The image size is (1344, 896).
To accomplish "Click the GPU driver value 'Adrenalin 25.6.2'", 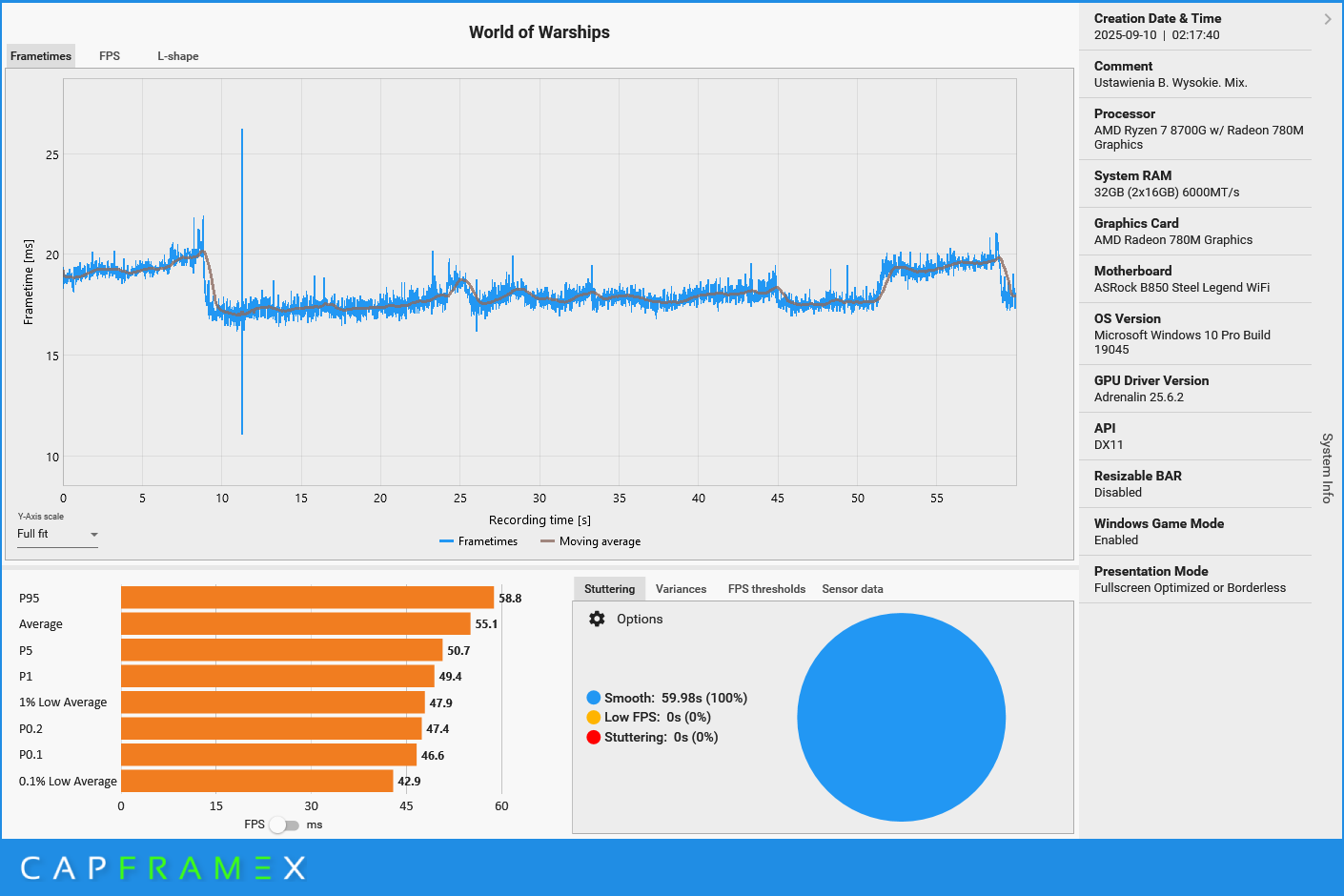I will click(x=1139, y=397).
